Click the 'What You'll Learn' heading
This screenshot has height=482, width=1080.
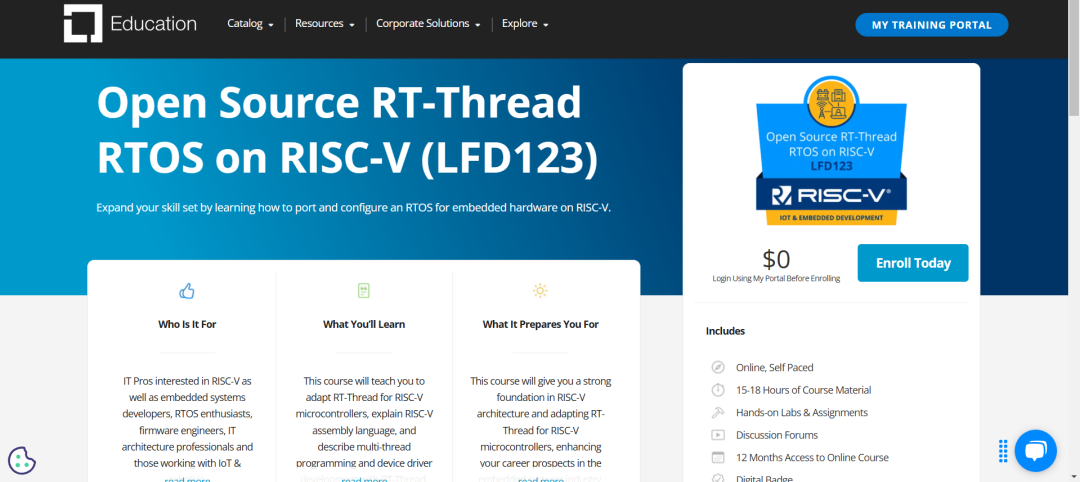tap(364, 324)
